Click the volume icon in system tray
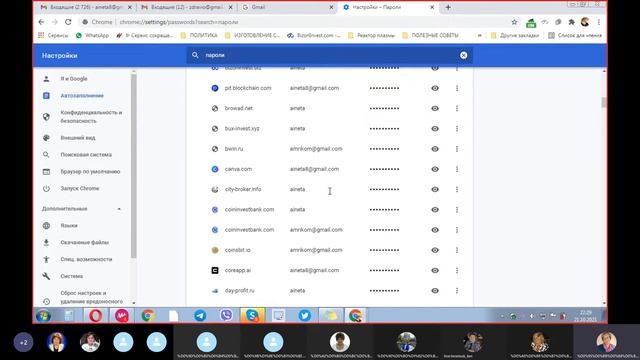640x360 pixels. pos(532,316)
